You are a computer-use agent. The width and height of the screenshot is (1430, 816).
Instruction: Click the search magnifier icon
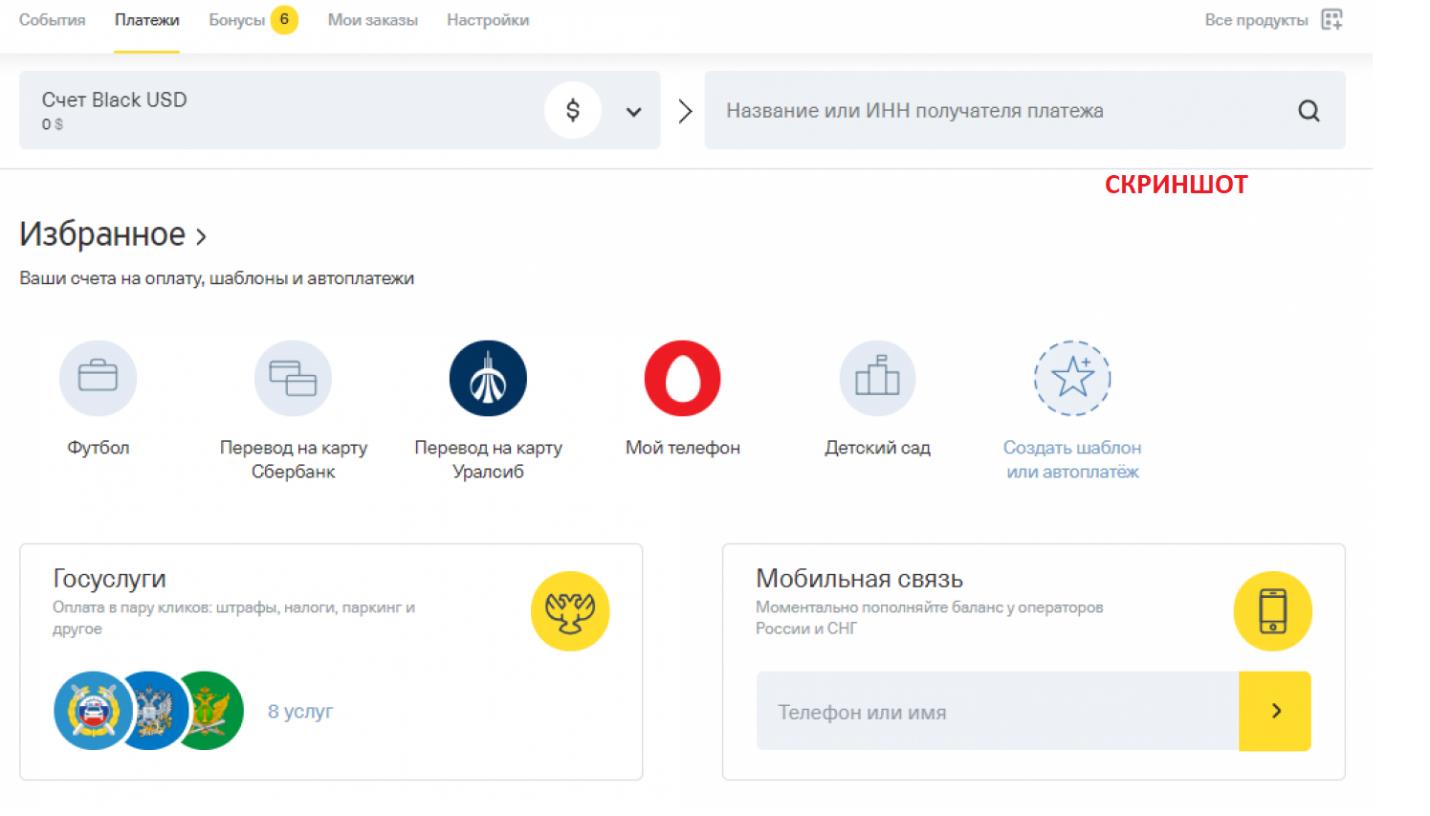point(1309,111)
